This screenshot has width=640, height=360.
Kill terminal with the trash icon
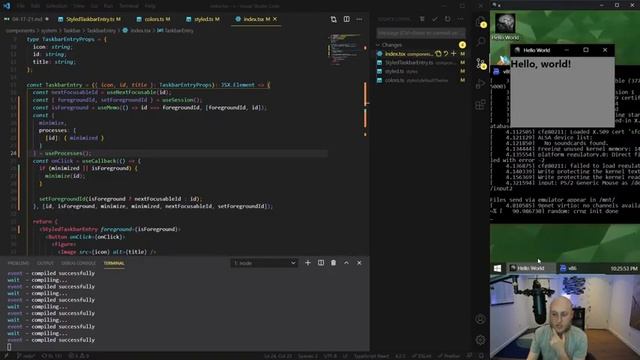point(333,263)
